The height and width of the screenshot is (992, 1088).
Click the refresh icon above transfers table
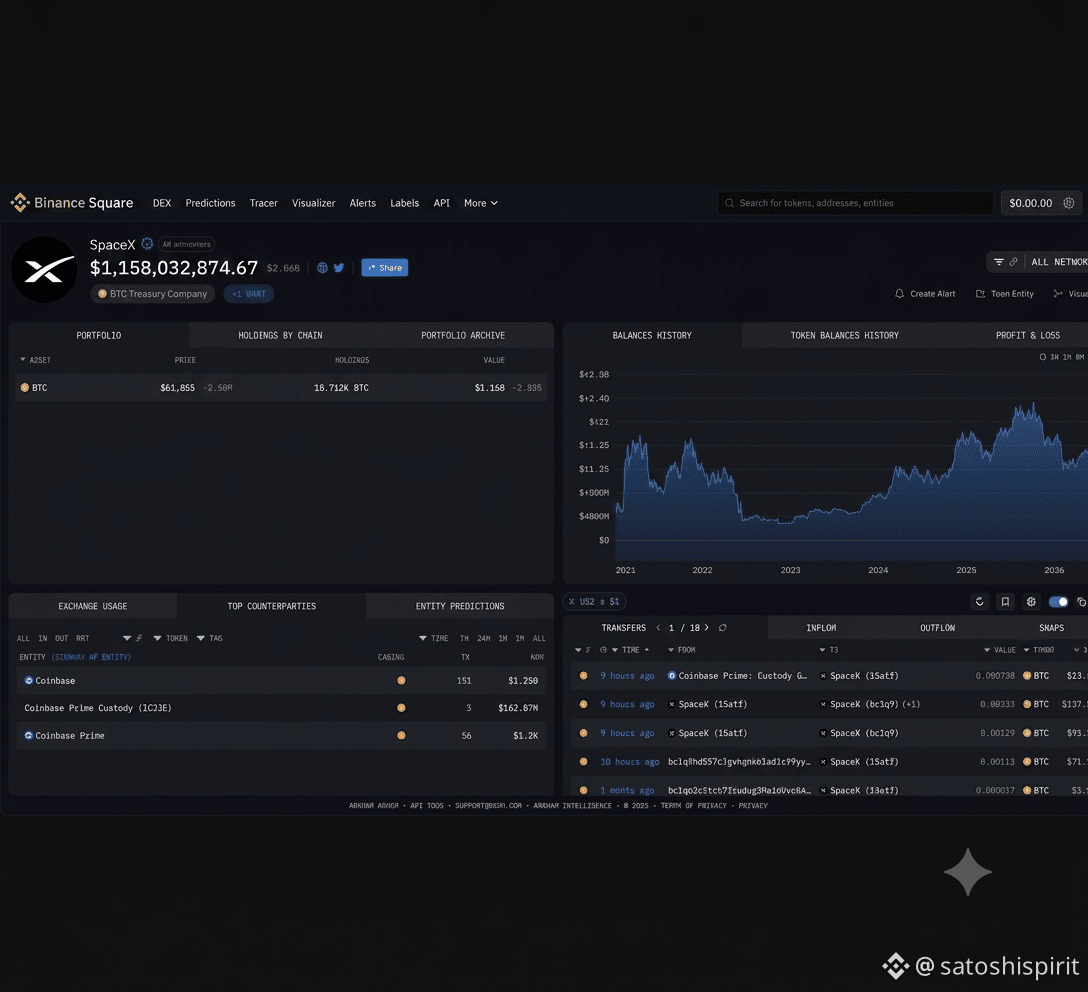point(980,601)
